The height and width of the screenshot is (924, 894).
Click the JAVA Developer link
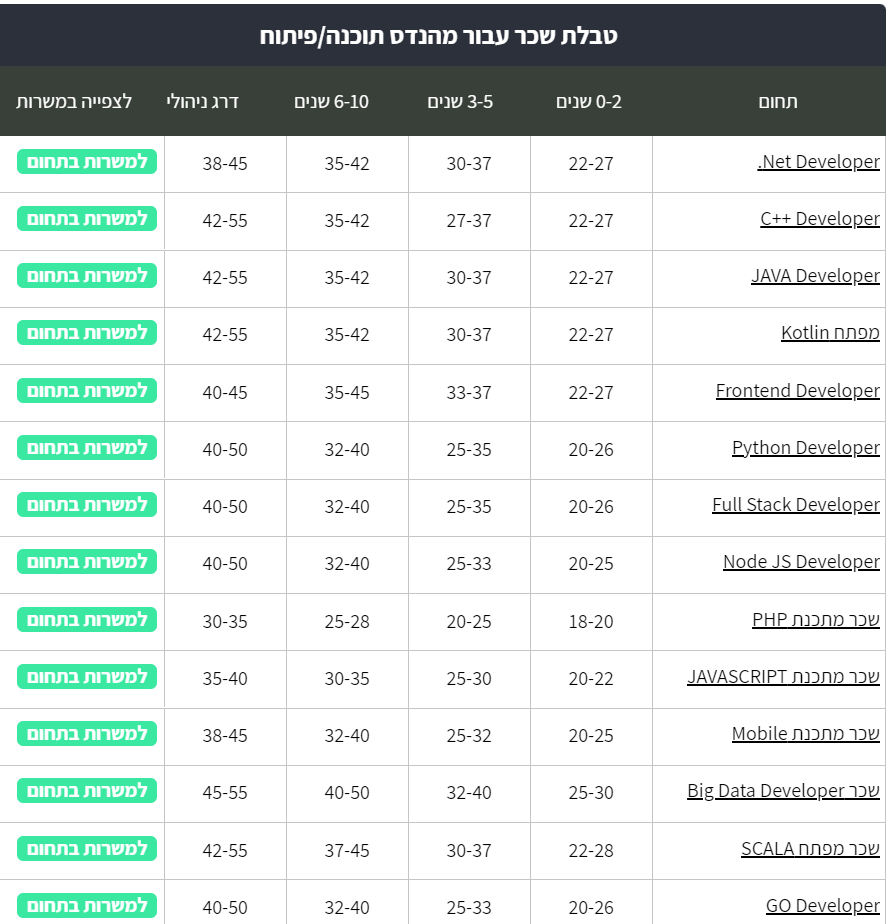point(815,276)
